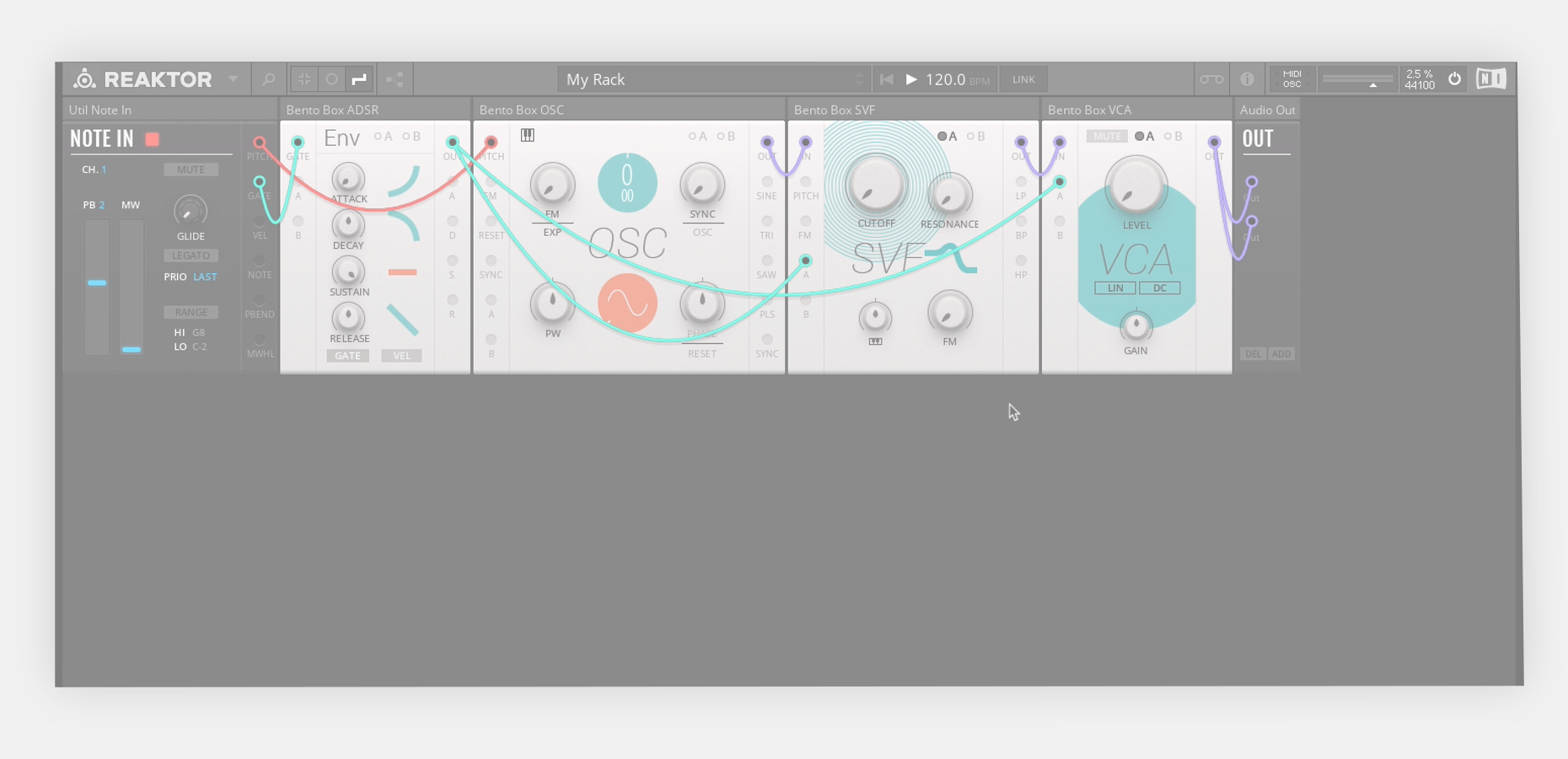Click the ADSR ATTACK knob
The width and height of the screenshot is (1568, 759).
[347, 179]
